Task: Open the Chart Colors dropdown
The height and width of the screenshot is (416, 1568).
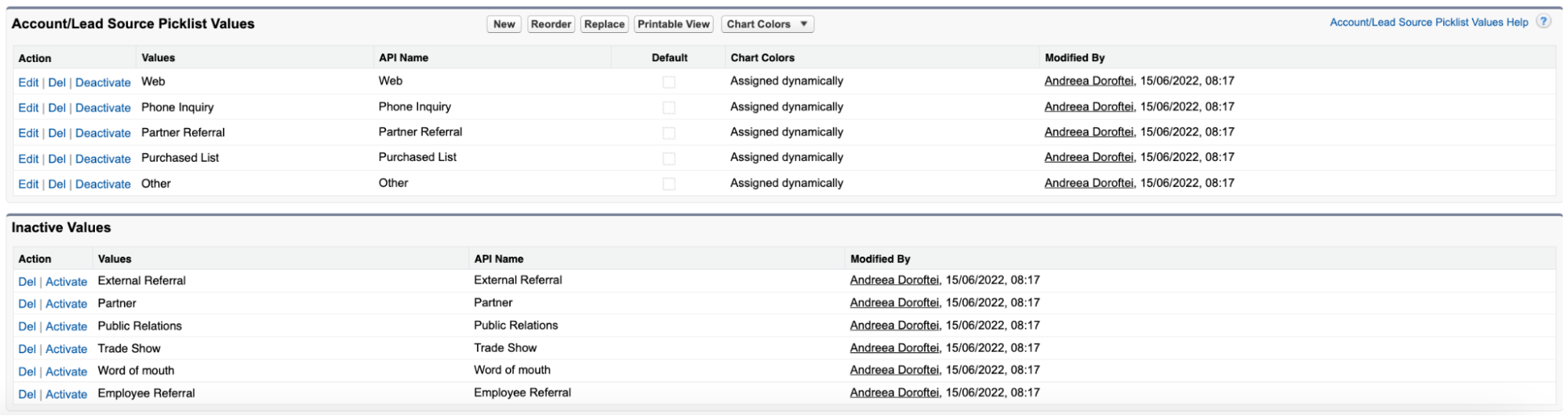Action: pos(767,24)
